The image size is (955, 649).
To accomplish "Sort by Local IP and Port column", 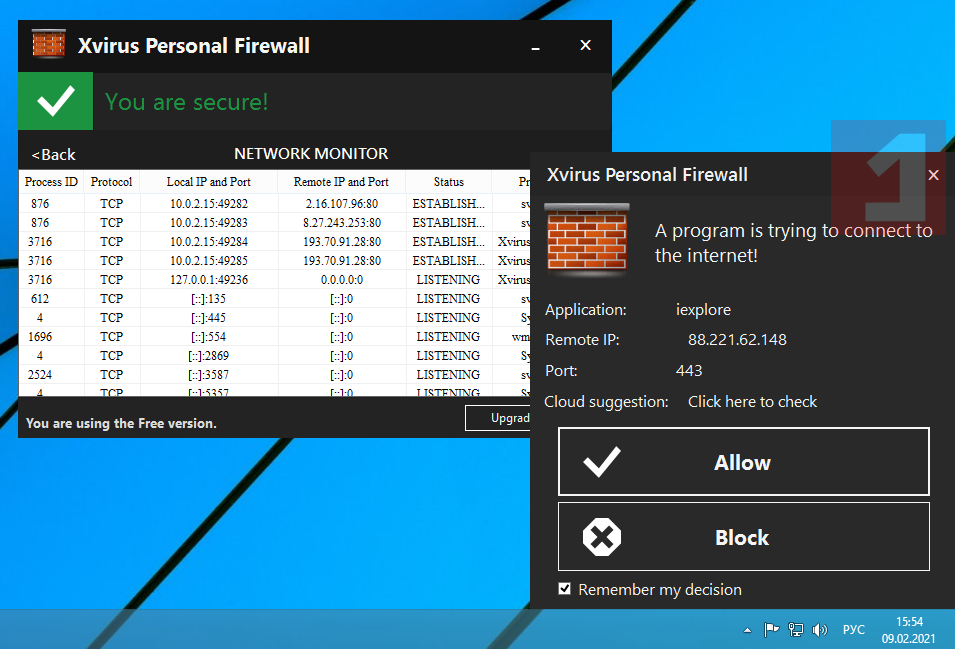I will 209,181.
